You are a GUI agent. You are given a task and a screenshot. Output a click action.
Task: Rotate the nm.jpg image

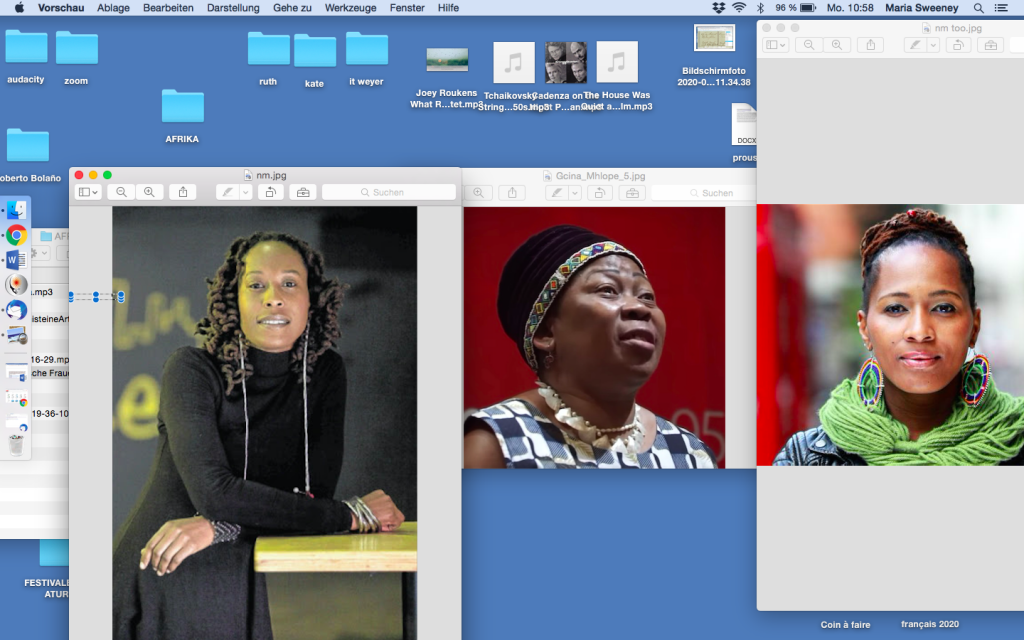point(269,192)
